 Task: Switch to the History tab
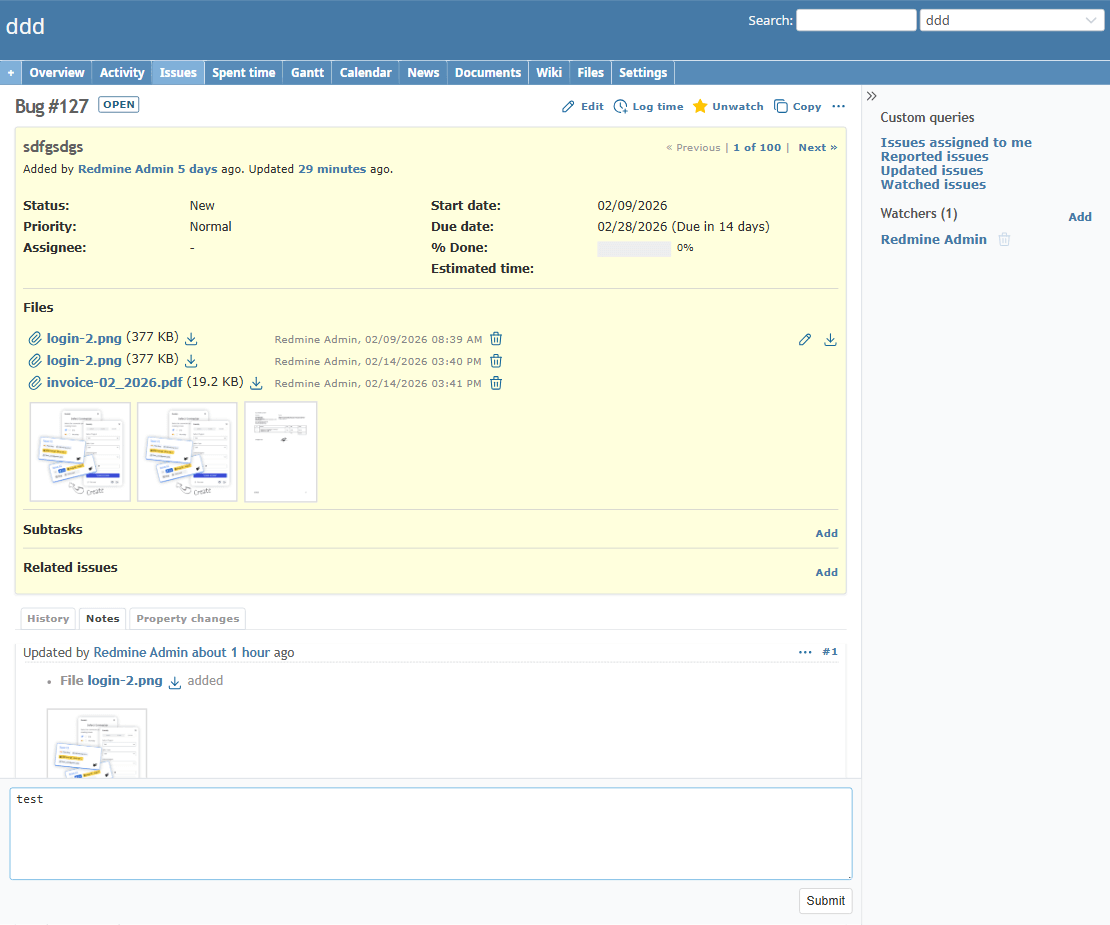pos(48,619)
